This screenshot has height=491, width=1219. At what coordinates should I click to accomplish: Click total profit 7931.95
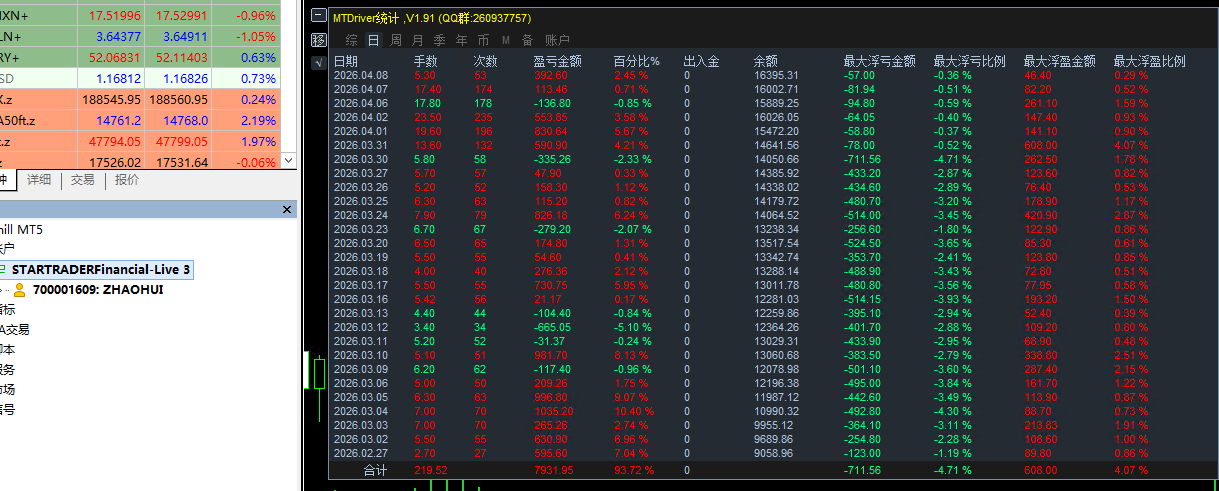coord(554,471)
